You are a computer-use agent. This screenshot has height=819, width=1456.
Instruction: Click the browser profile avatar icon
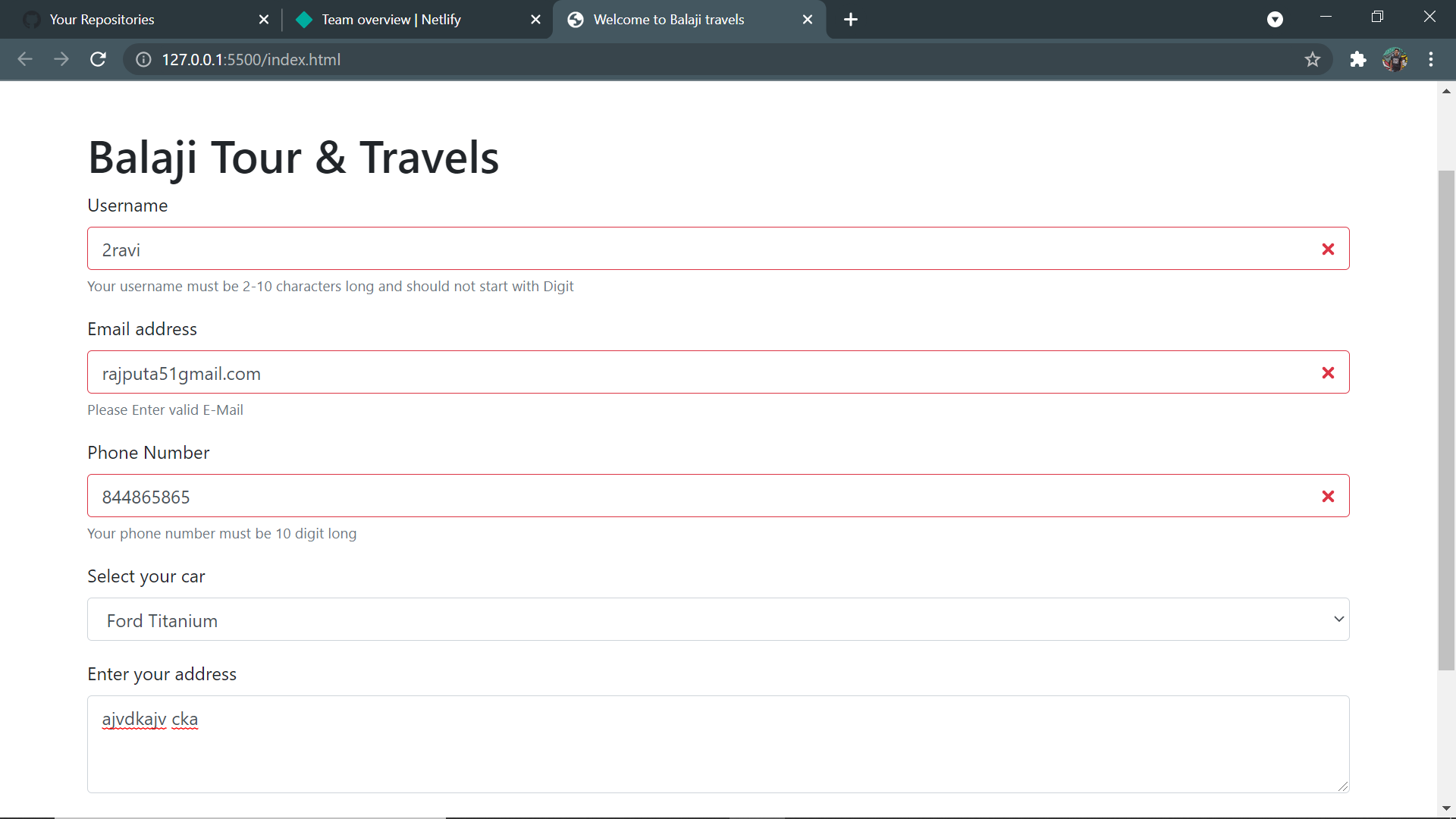1396,59
